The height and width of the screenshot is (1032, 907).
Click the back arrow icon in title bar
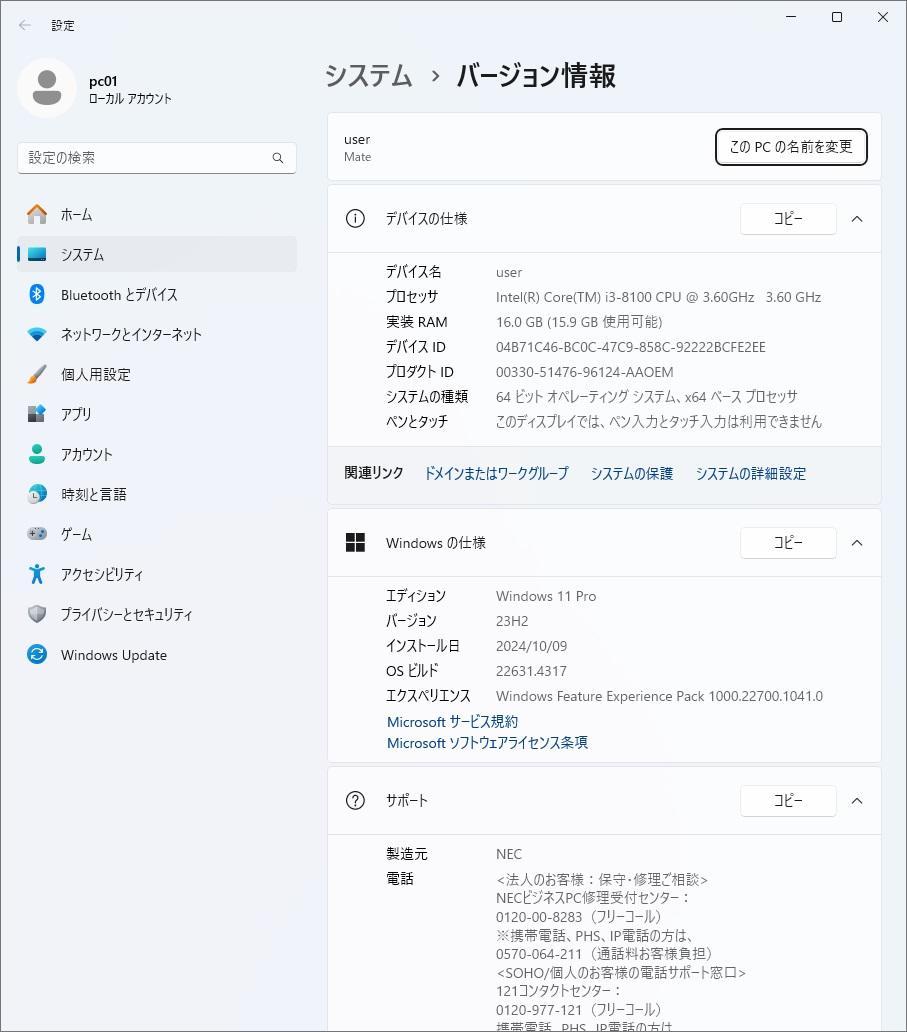tap(25, 25)
